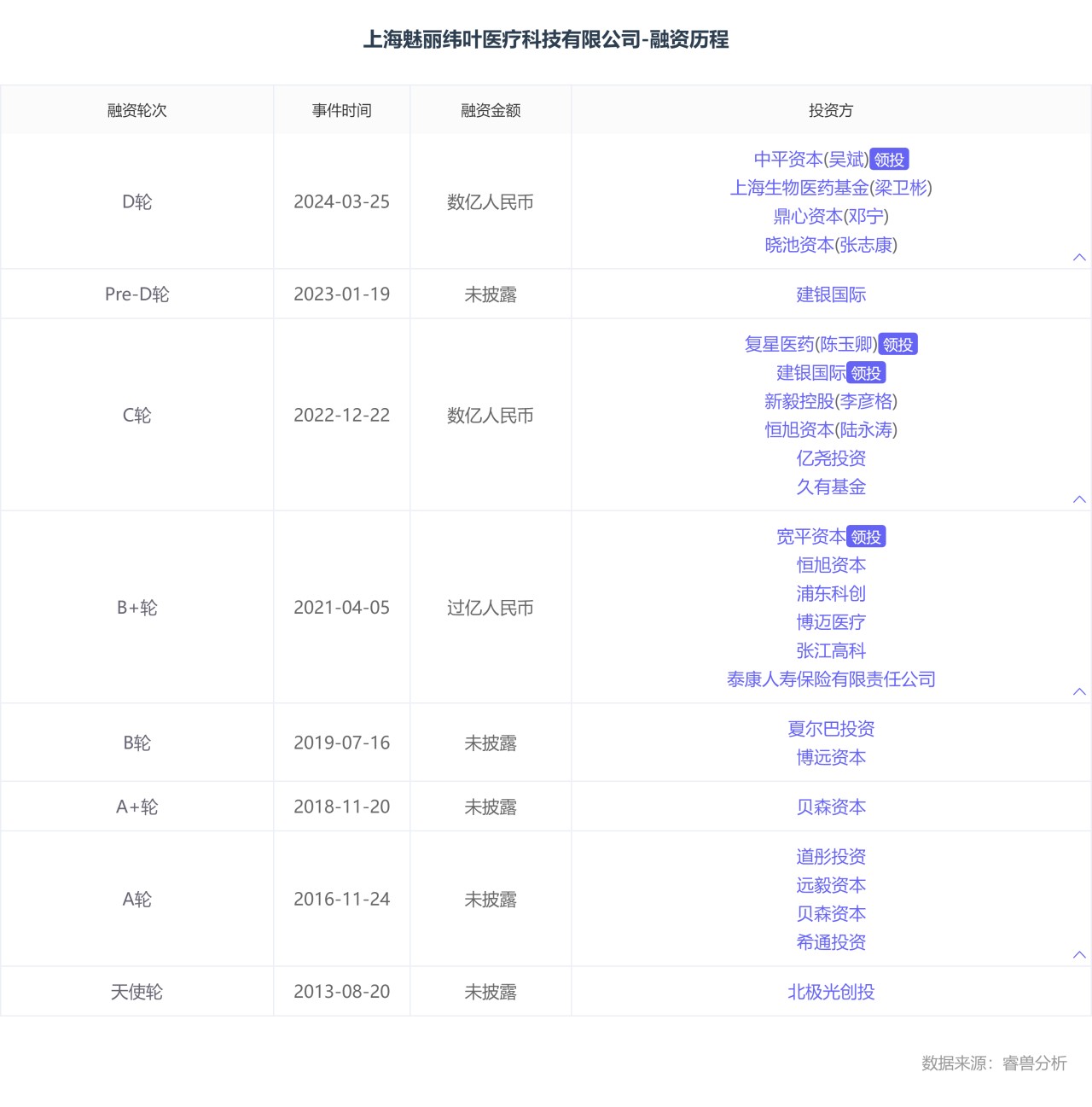Click 数亿人民币 amount in C轮 row

click(491, 416)
